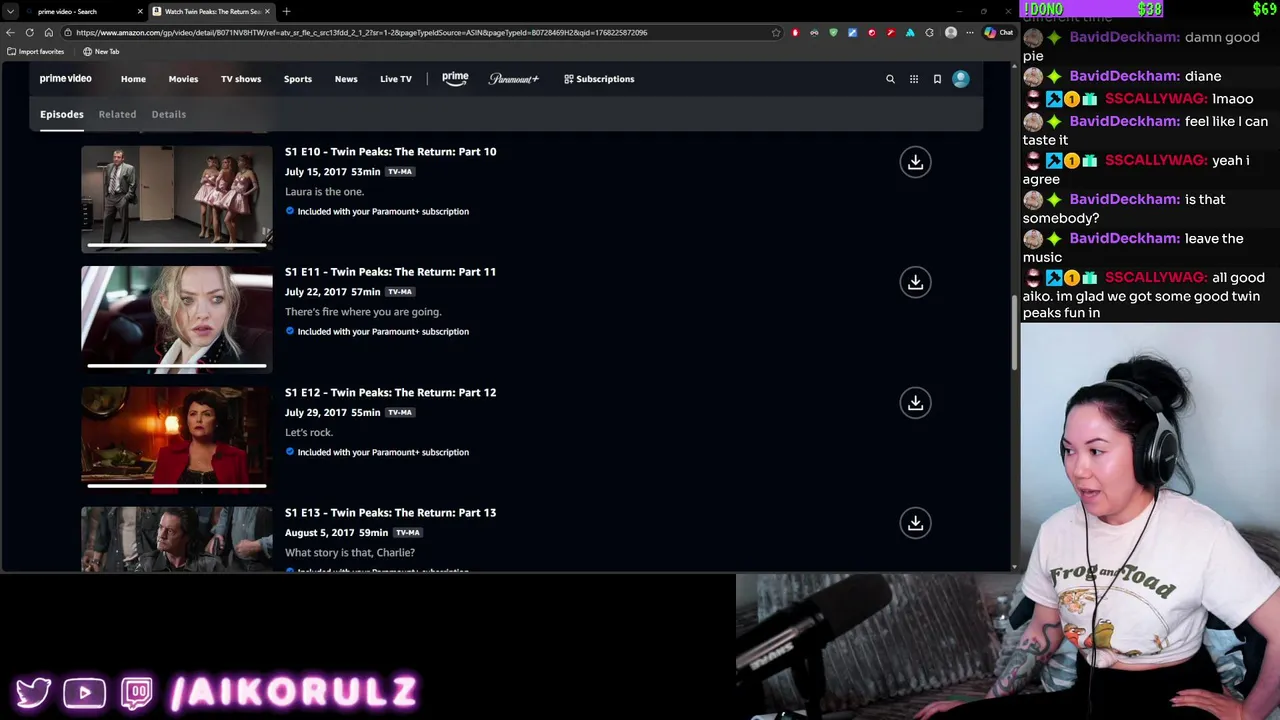Screen dimensions: 1280x720
Task: Select the Watch Twin Peaks browser tab
Action: pos(211,11)
